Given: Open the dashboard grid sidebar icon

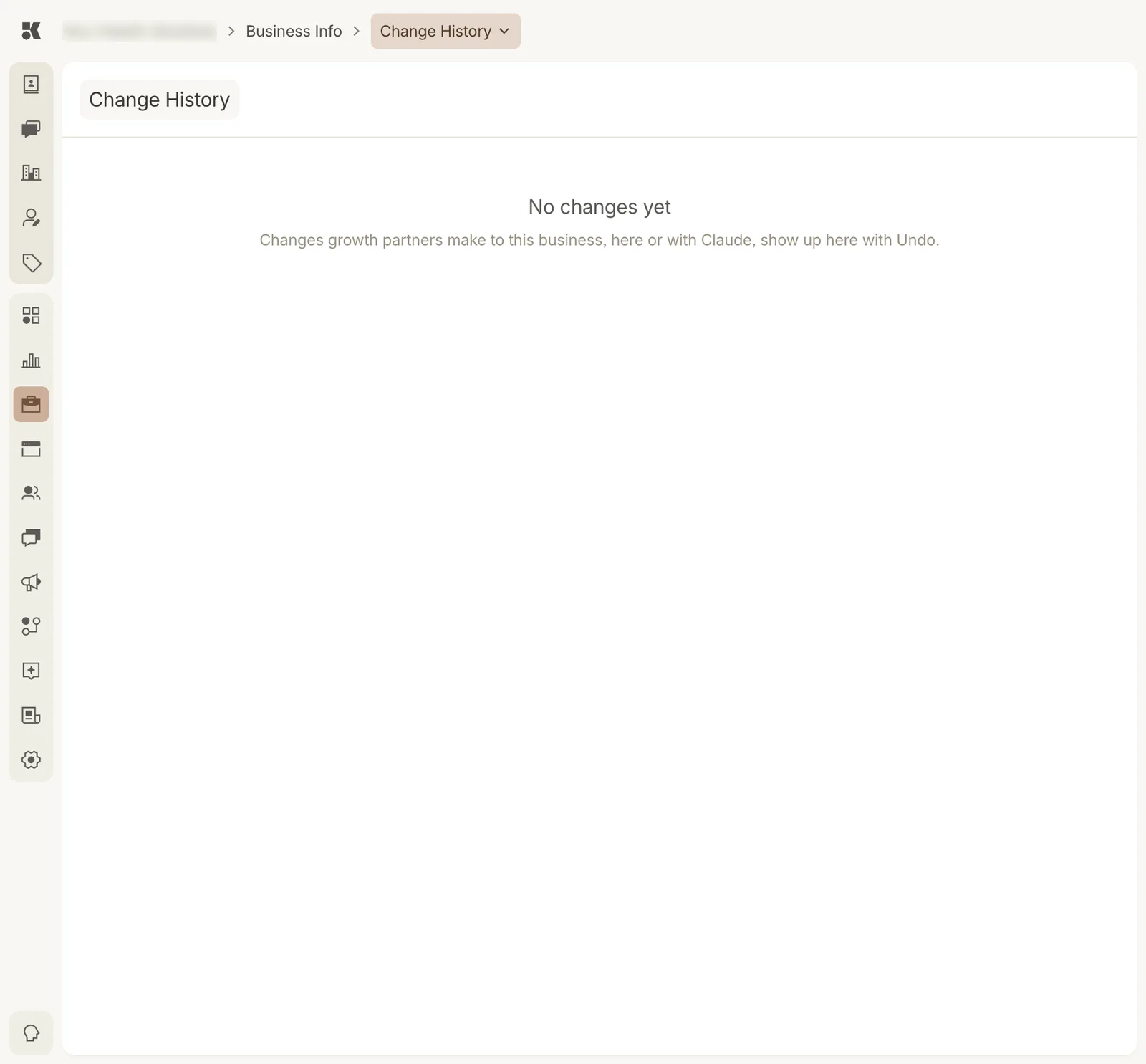Looking at the screenshot, I should tap(31, 315).
